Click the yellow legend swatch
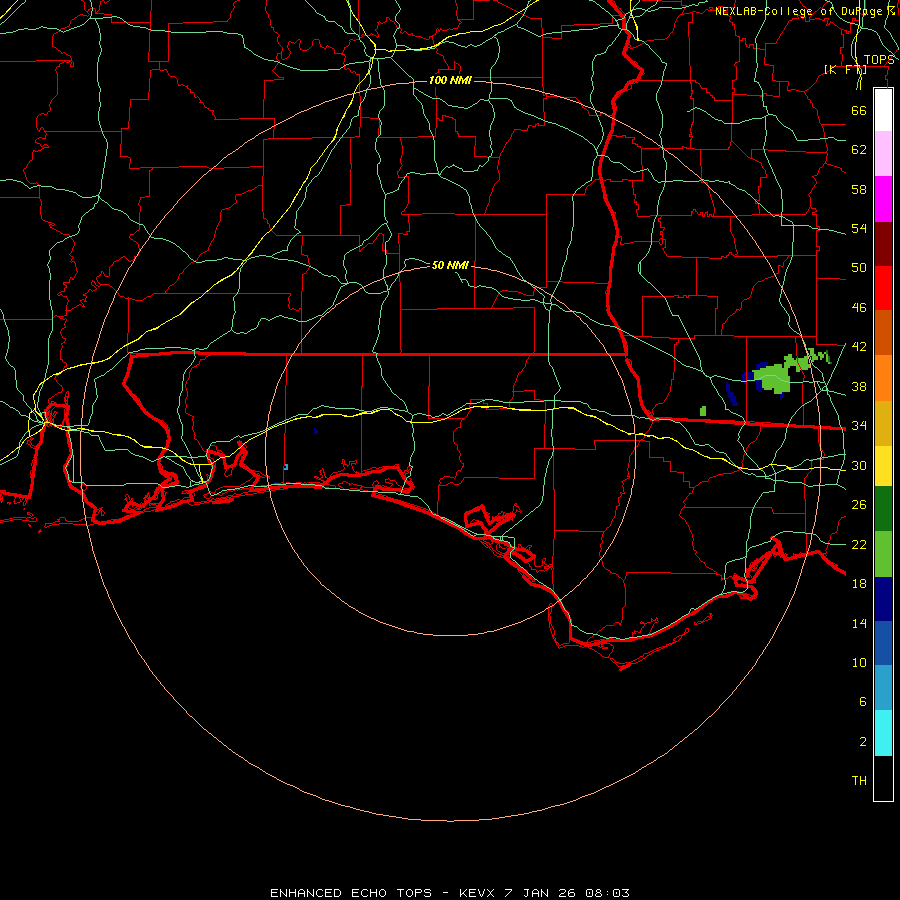The image size is (900, 900). point(883,465)
